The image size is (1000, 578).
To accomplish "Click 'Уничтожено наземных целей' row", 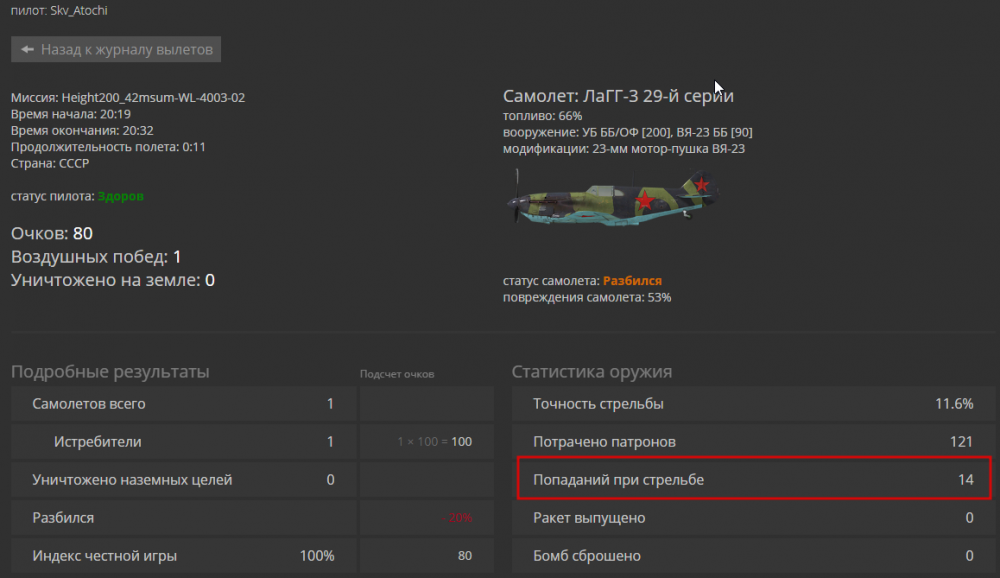I will (x=183, y=479).
